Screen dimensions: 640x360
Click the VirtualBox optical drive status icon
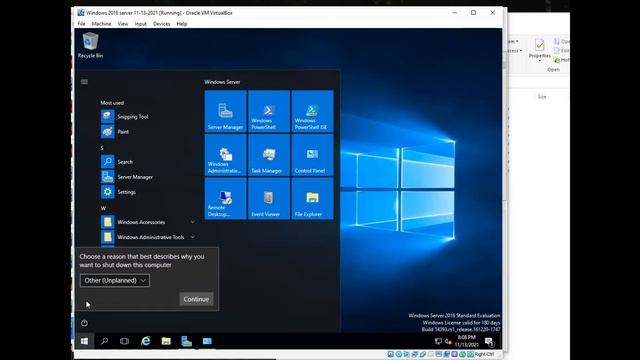tap(399, 354)
